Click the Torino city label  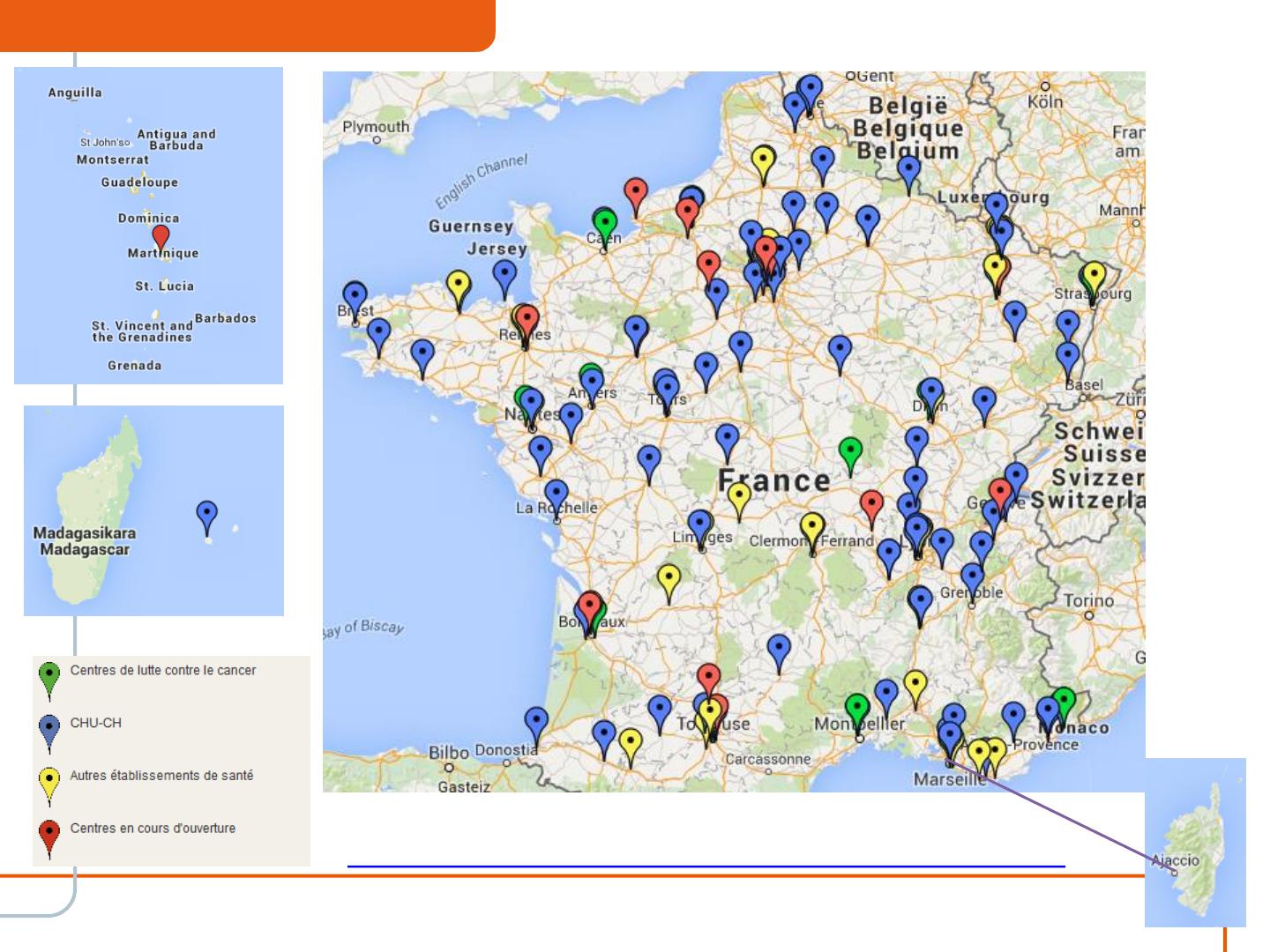tap(1089, 601)
